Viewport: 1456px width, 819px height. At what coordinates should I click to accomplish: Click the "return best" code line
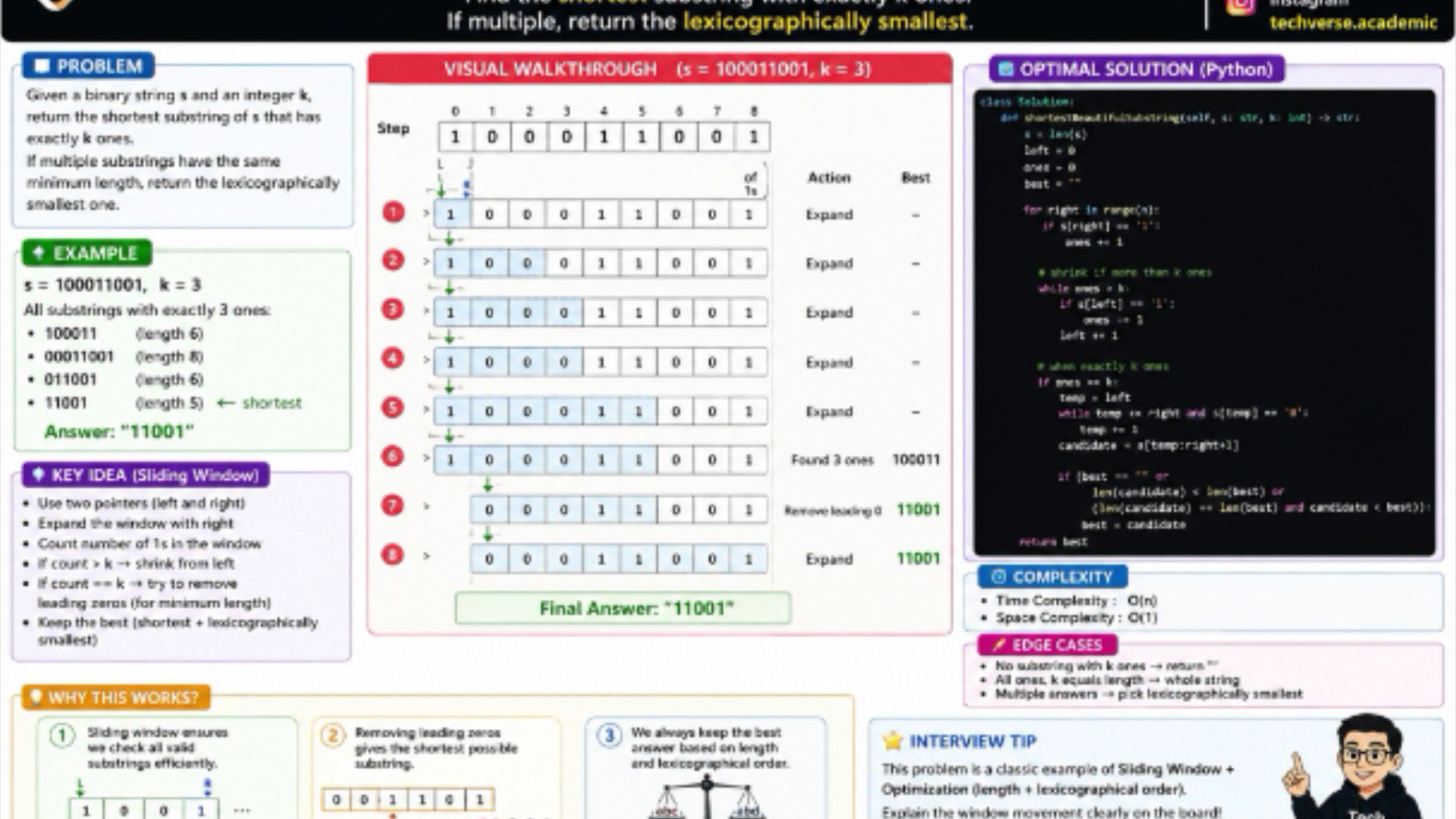click(1053, 541)
